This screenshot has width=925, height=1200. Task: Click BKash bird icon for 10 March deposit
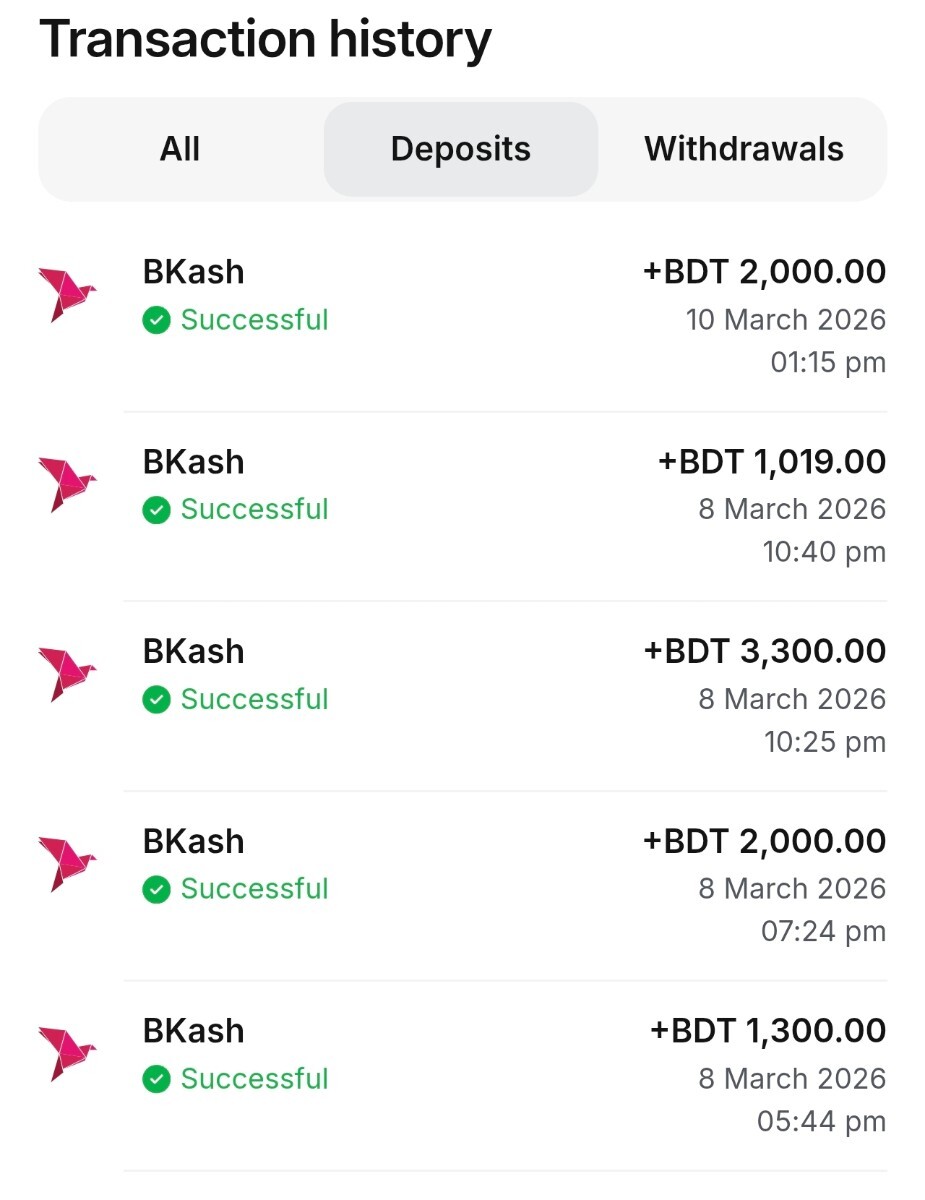pyautogui.click(x=67, y=295)
